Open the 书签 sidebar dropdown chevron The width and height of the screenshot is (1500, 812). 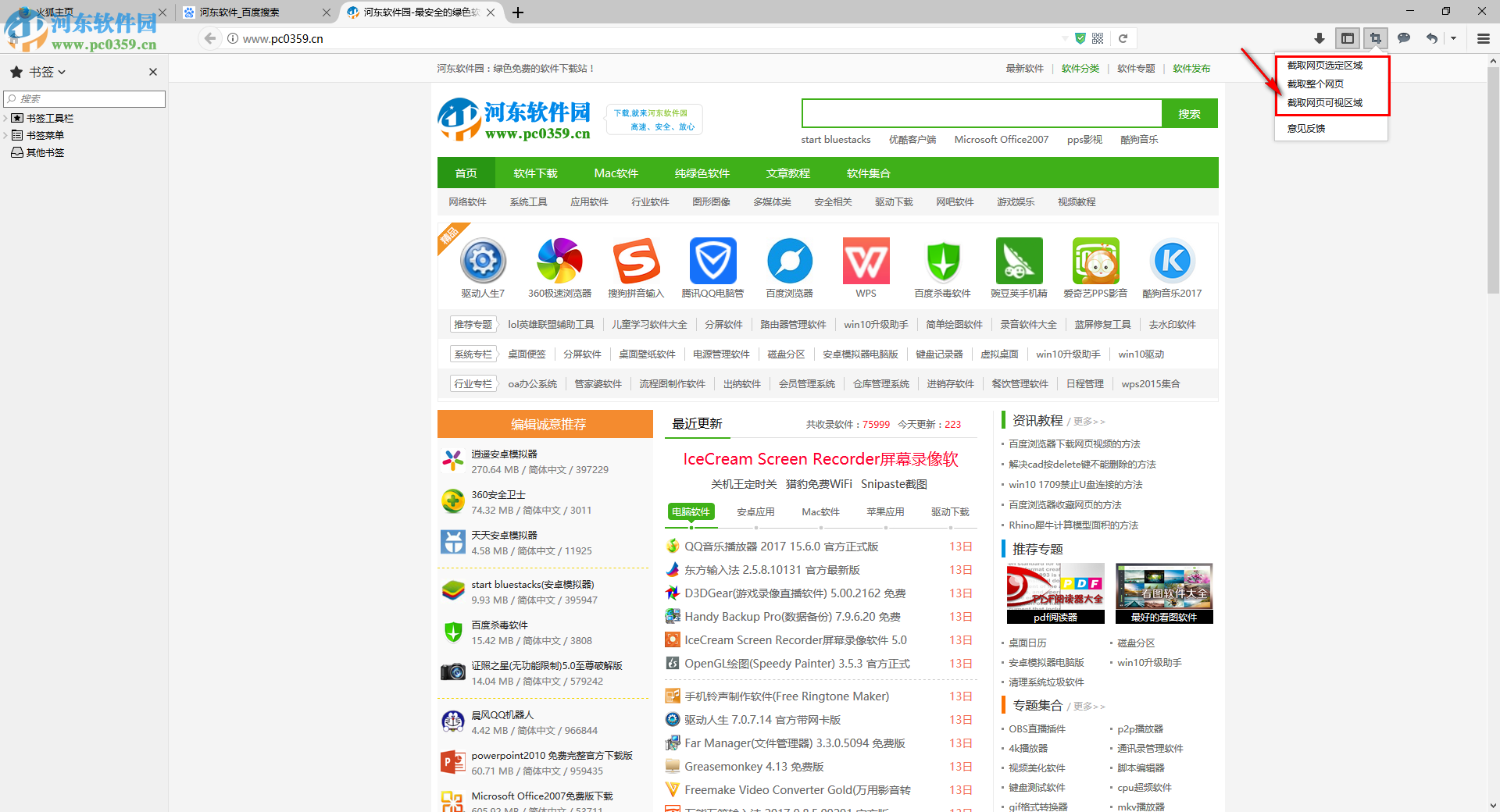click(62, 72)
